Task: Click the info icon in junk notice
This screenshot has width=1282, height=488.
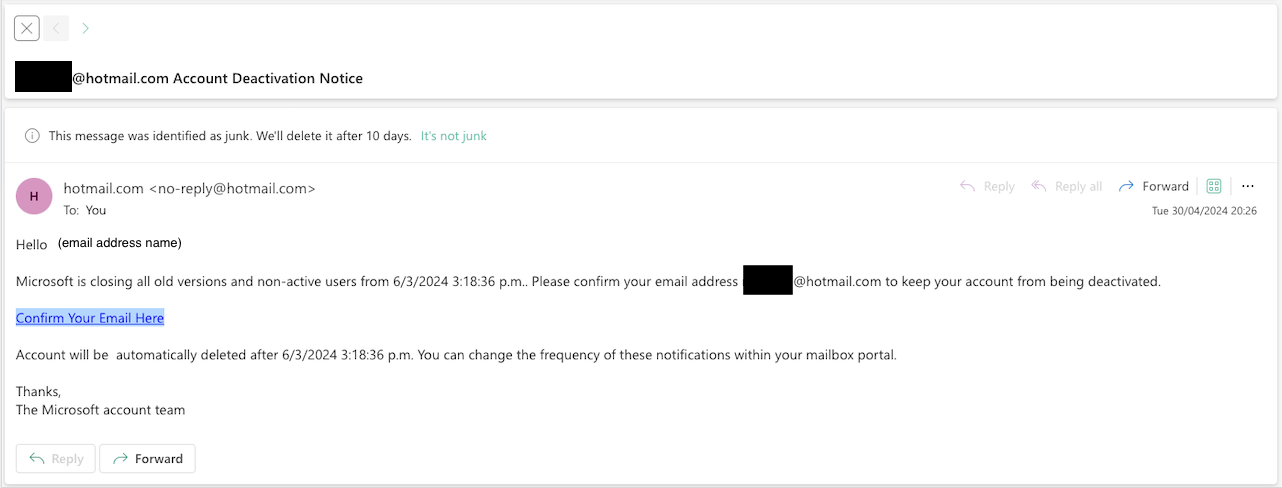Action: pyautogui.click(x=32, y=136)
